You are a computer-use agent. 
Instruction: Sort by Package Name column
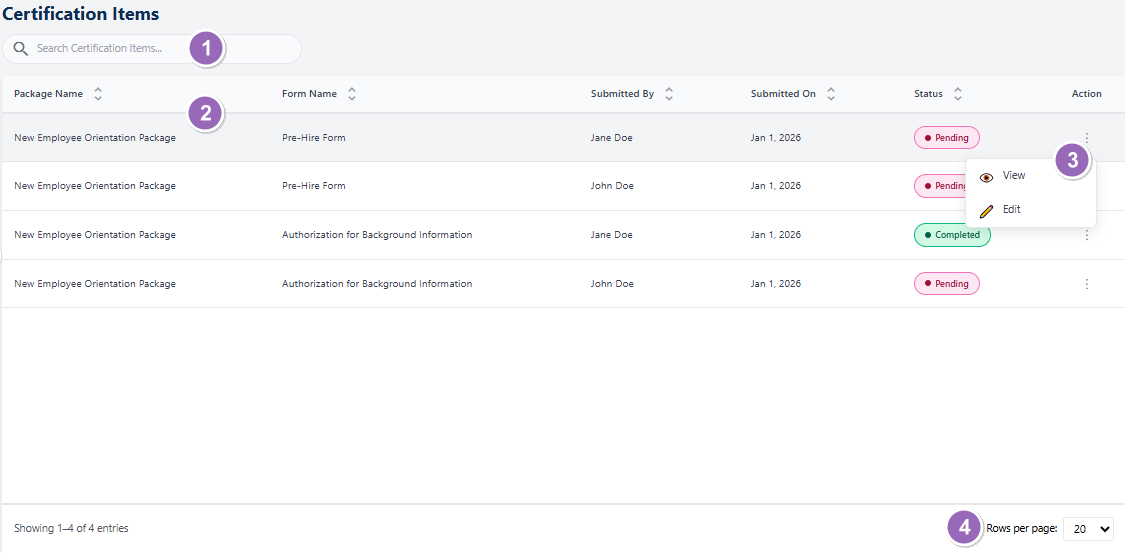98,94
